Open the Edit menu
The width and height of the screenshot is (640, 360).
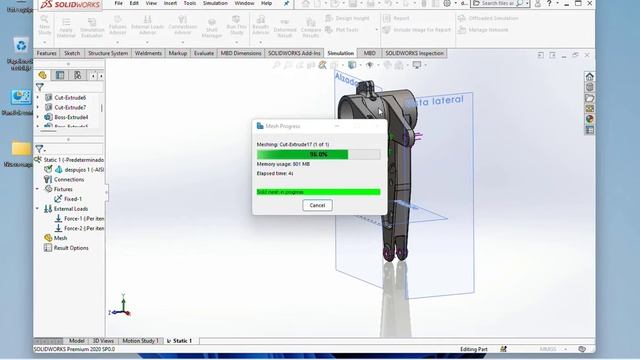tap(134, 3)
